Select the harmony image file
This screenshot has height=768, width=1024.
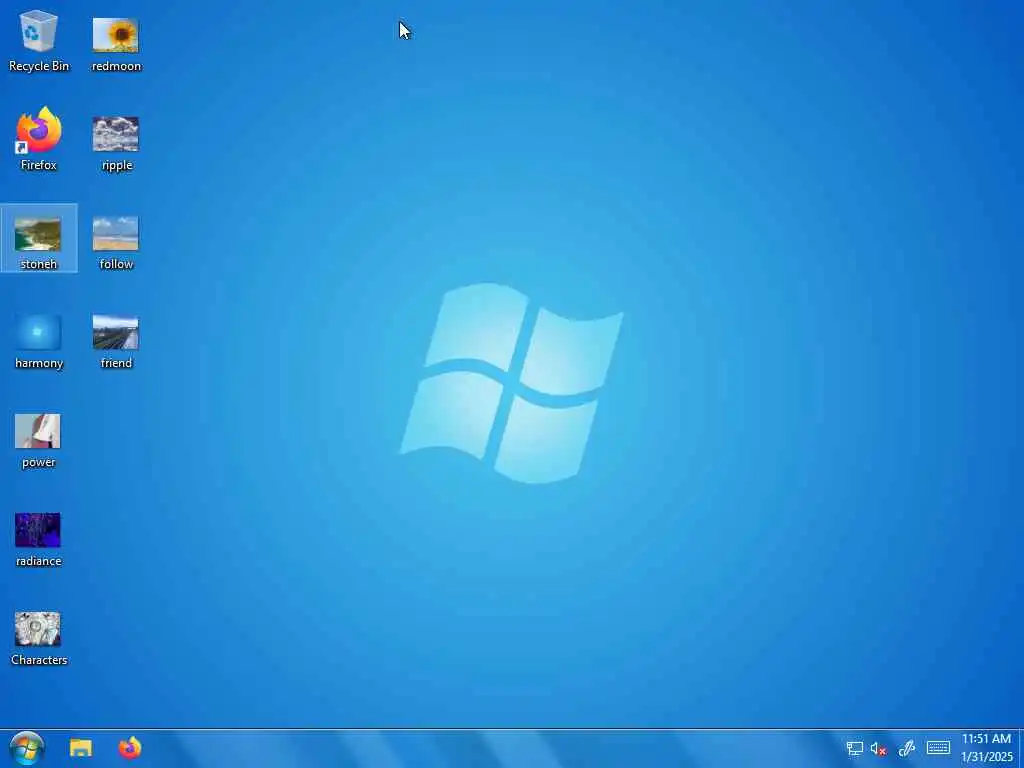coord(39,341)
